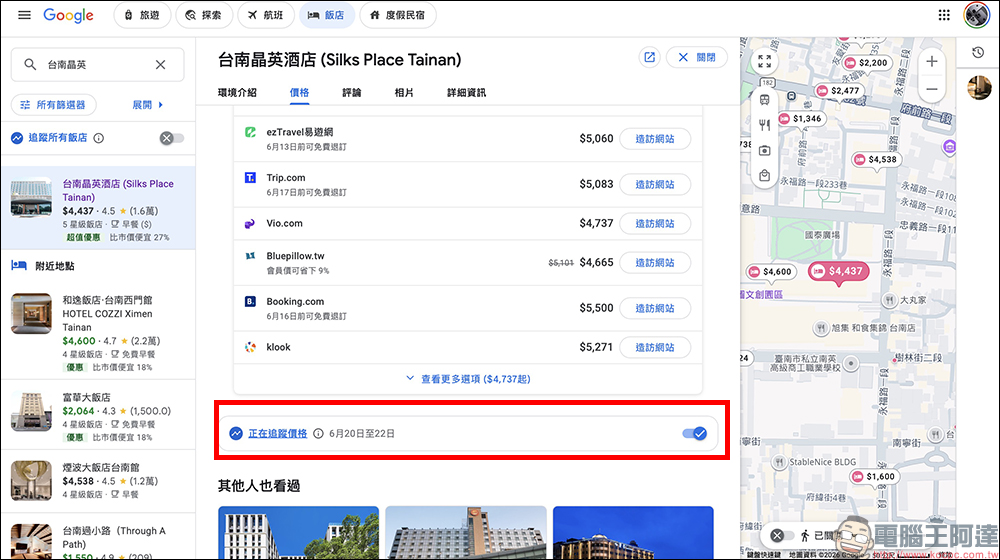Select the $2,200 map price pin
The width and height of the screenshot is (1000, 560).
[x=867, y=63]
